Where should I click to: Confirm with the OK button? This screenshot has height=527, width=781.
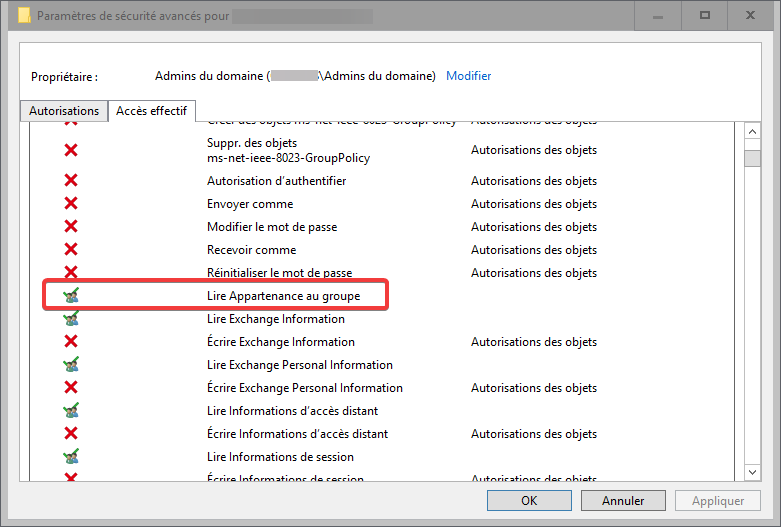[529, 501]
